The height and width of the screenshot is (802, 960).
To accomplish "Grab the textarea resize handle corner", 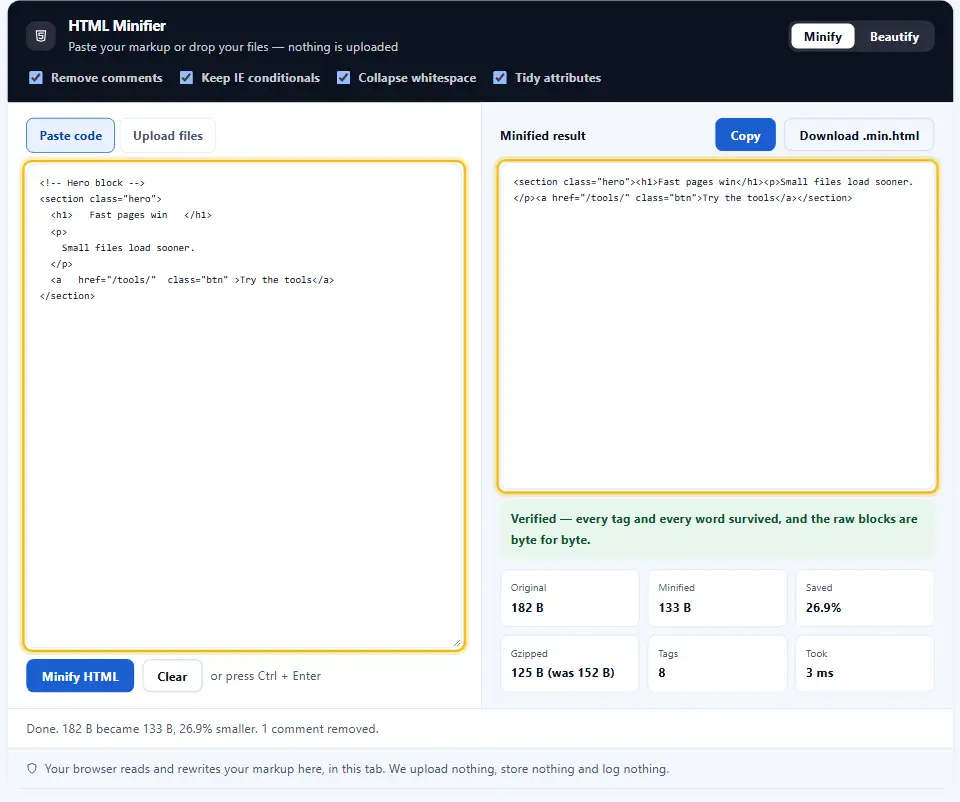I will (x=457, y=643).
